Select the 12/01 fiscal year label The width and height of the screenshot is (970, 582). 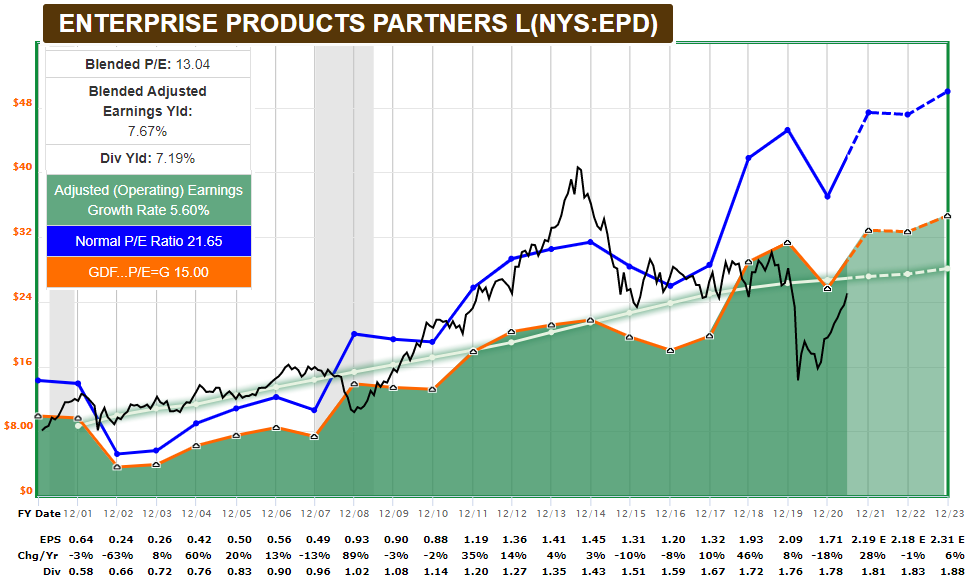tap(78, 513)
